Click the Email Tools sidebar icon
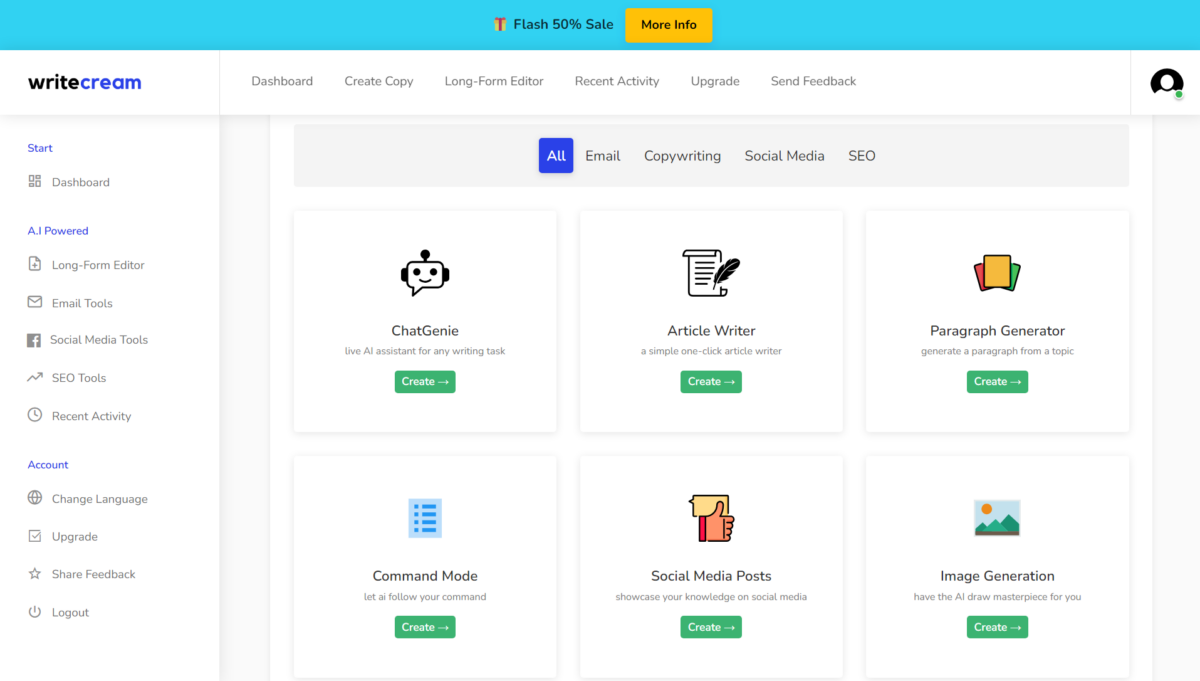 point(34,302)
